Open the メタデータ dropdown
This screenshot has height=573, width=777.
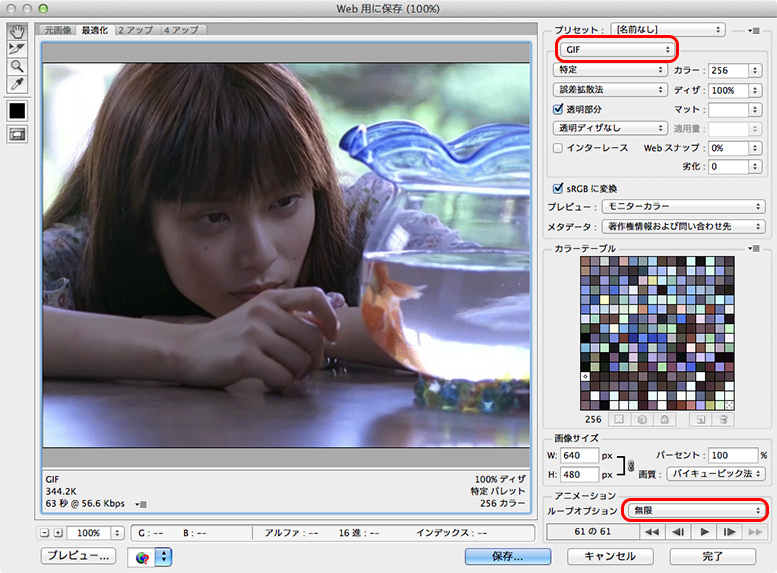(x=683, y=227)
